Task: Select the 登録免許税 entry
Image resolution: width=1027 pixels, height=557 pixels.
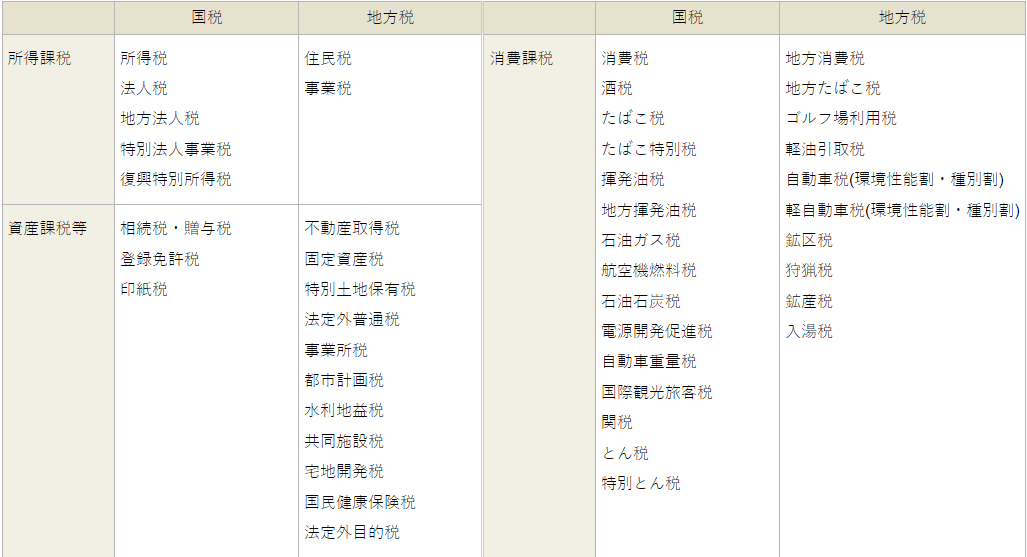Action: (x=160, y=259)
